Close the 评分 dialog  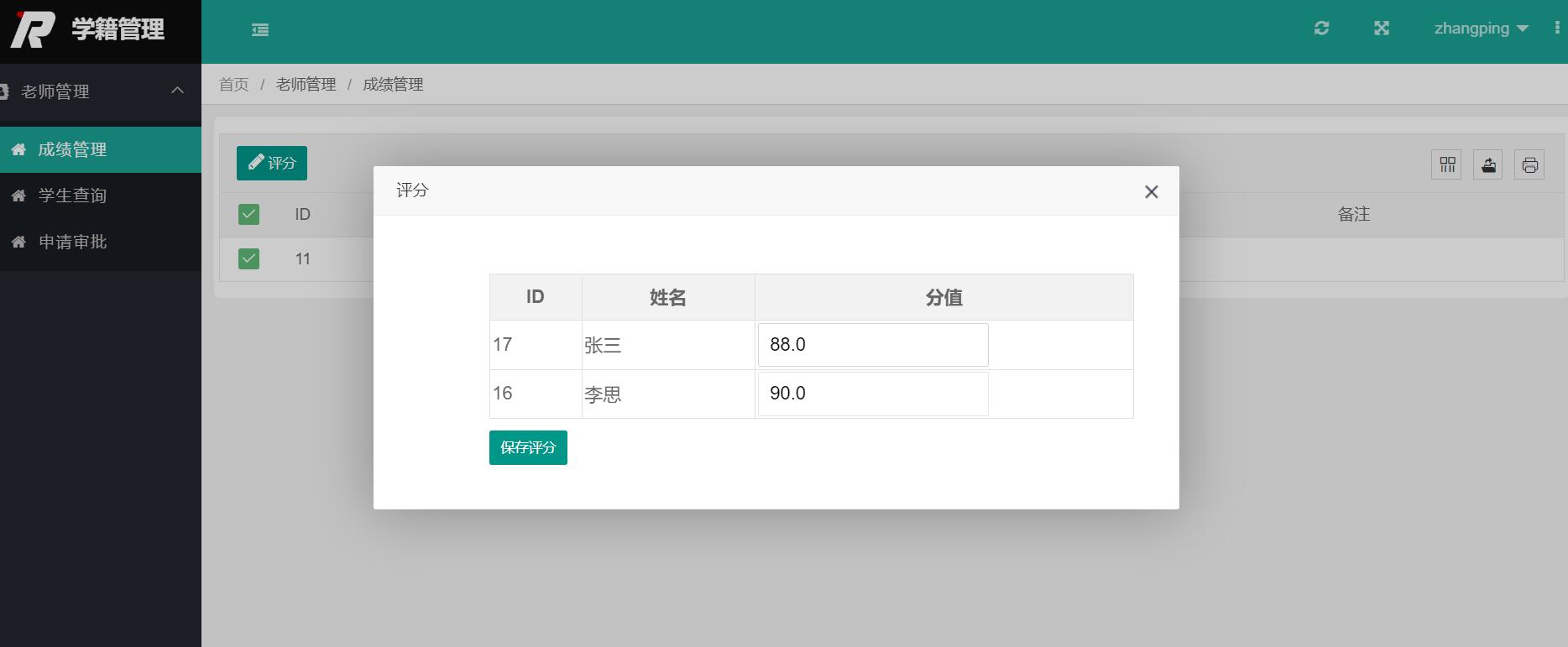click(1152, 192)
